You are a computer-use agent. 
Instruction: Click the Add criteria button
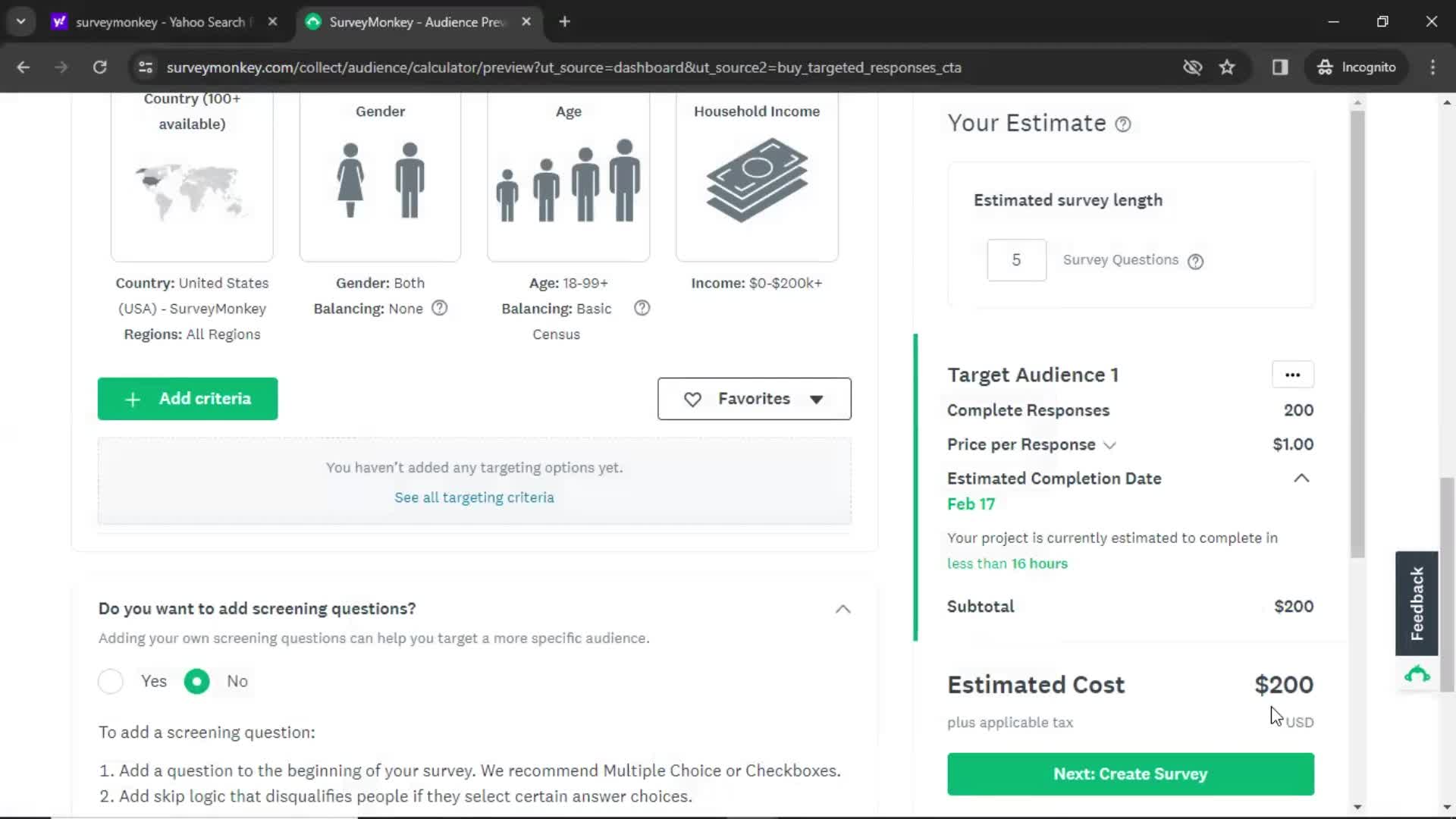click(x=187, y=398)
